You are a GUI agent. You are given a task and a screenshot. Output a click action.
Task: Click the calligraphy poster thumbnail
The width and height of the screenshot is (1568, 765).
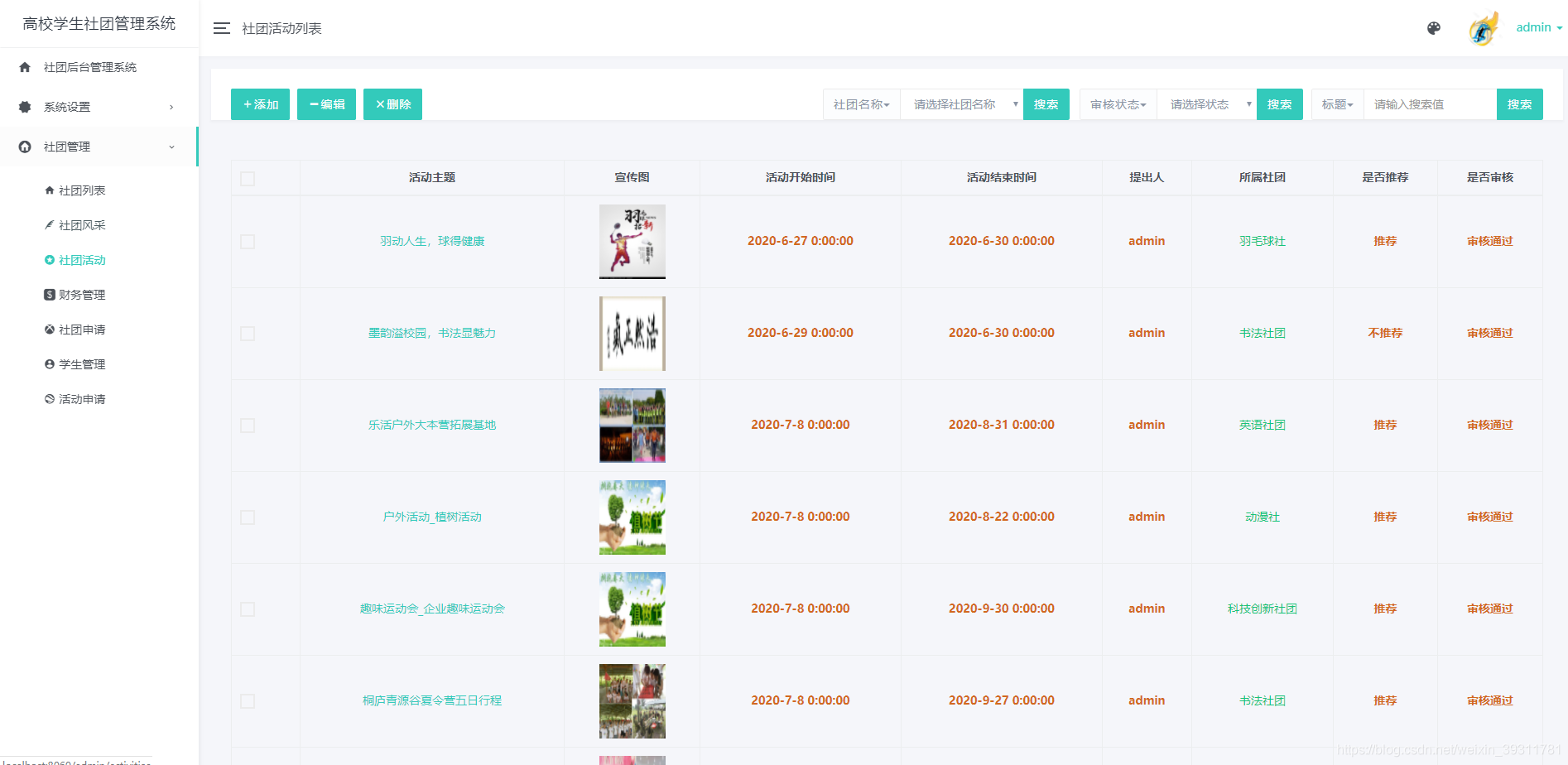coord(632,334)
